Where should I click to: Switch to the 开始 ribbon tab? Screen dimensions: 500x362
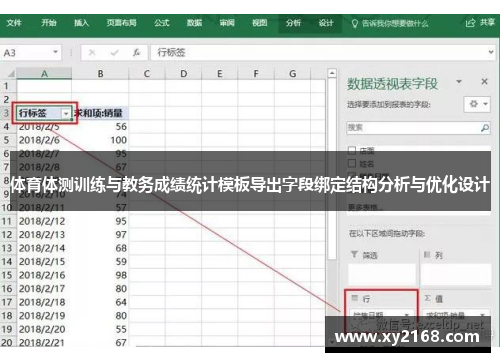click(x=49, y=23)
